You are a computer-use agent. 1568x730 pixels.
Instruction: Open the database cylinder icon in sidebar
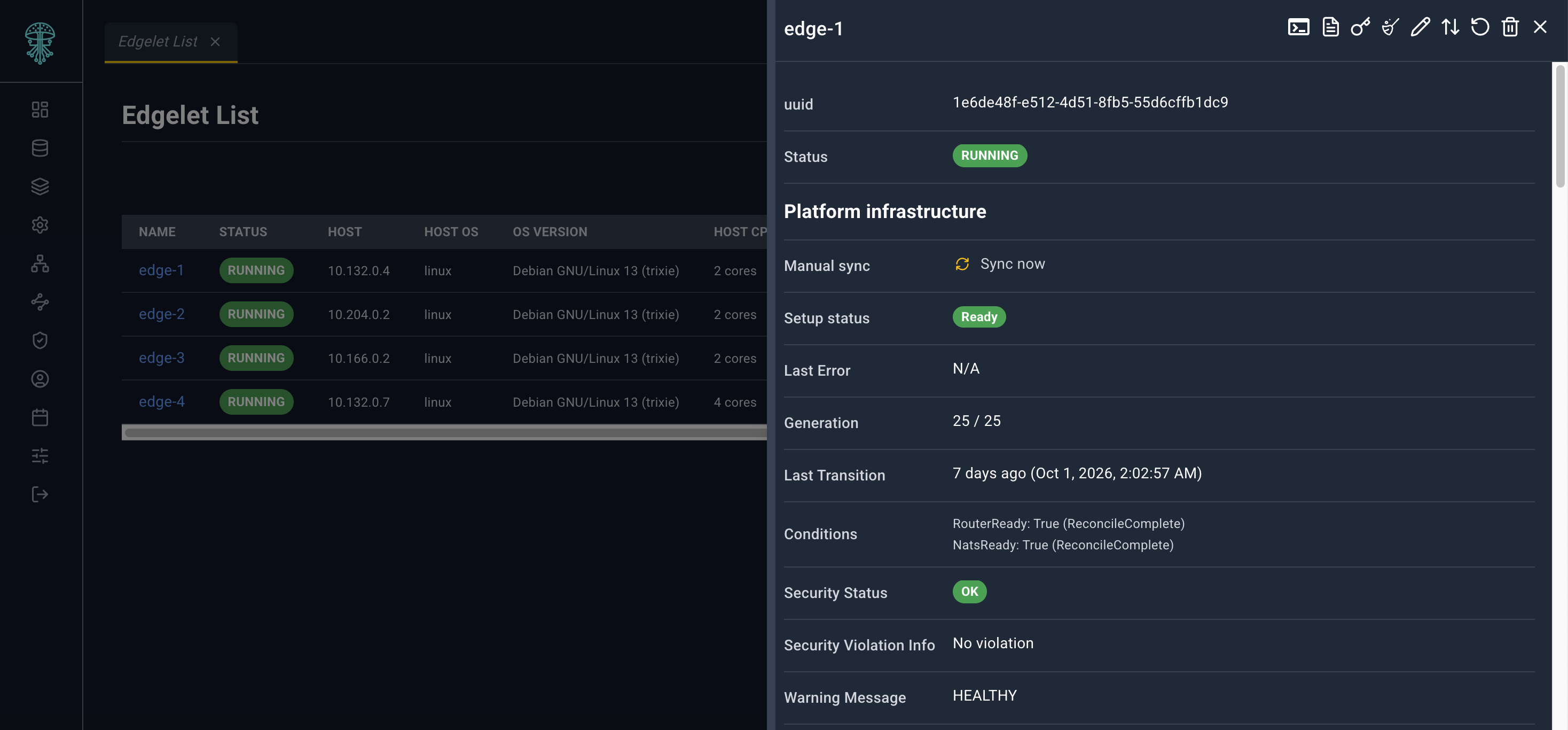(x=40, y=148)
